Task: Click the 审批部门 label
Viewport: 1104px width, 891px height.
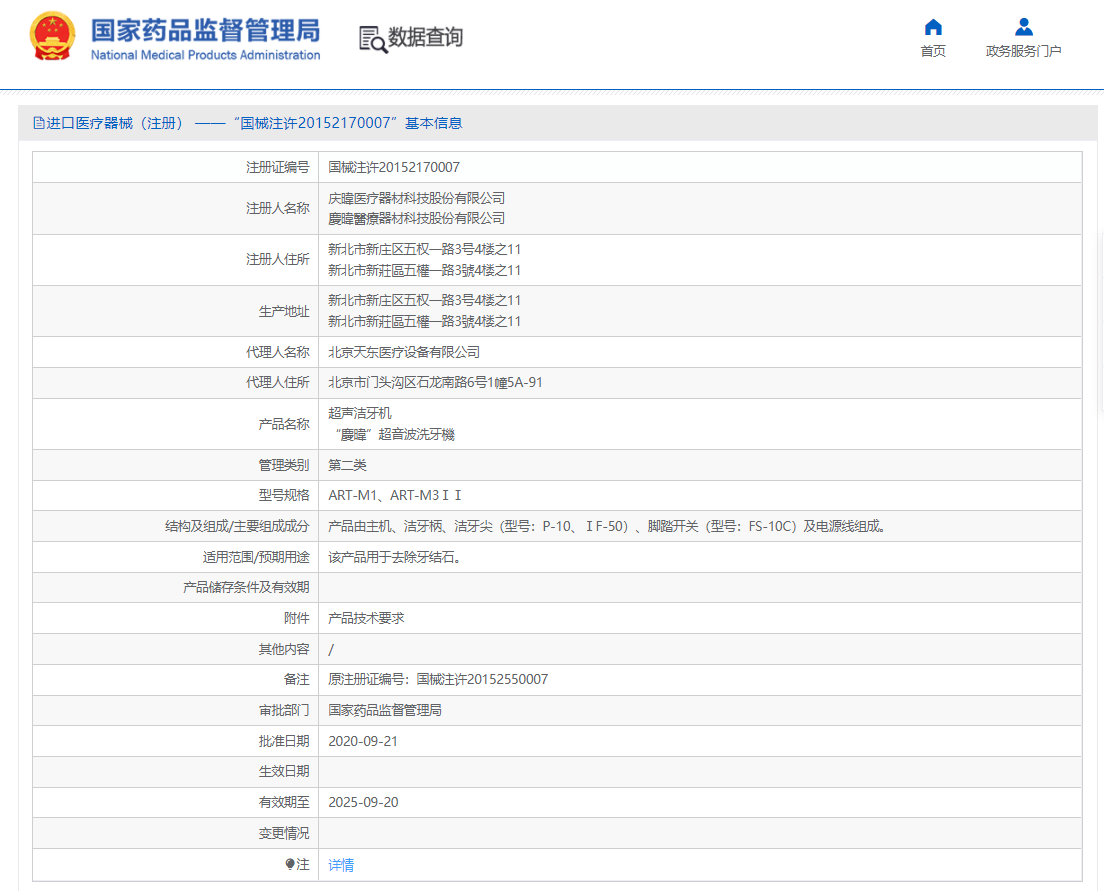Action: coord(284,710)
